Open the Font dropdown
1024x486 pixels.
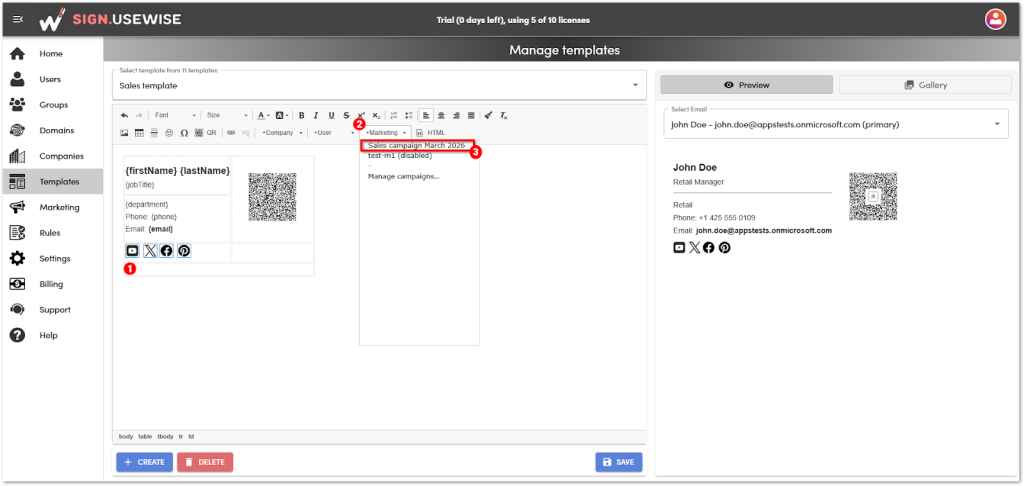click(175, 115)
